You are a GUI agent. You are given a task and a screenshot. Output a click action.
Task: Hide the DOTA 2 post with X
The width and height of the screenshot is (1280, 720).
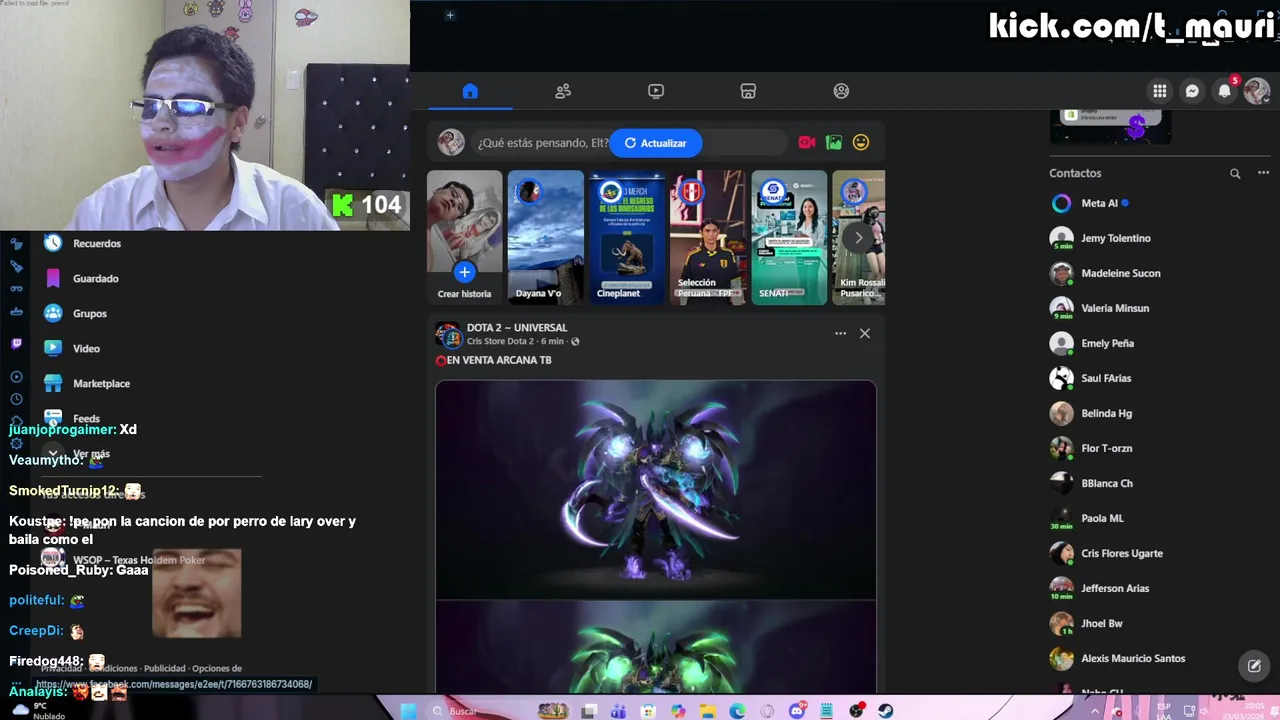pyautogui.click(x=865, y=333)
